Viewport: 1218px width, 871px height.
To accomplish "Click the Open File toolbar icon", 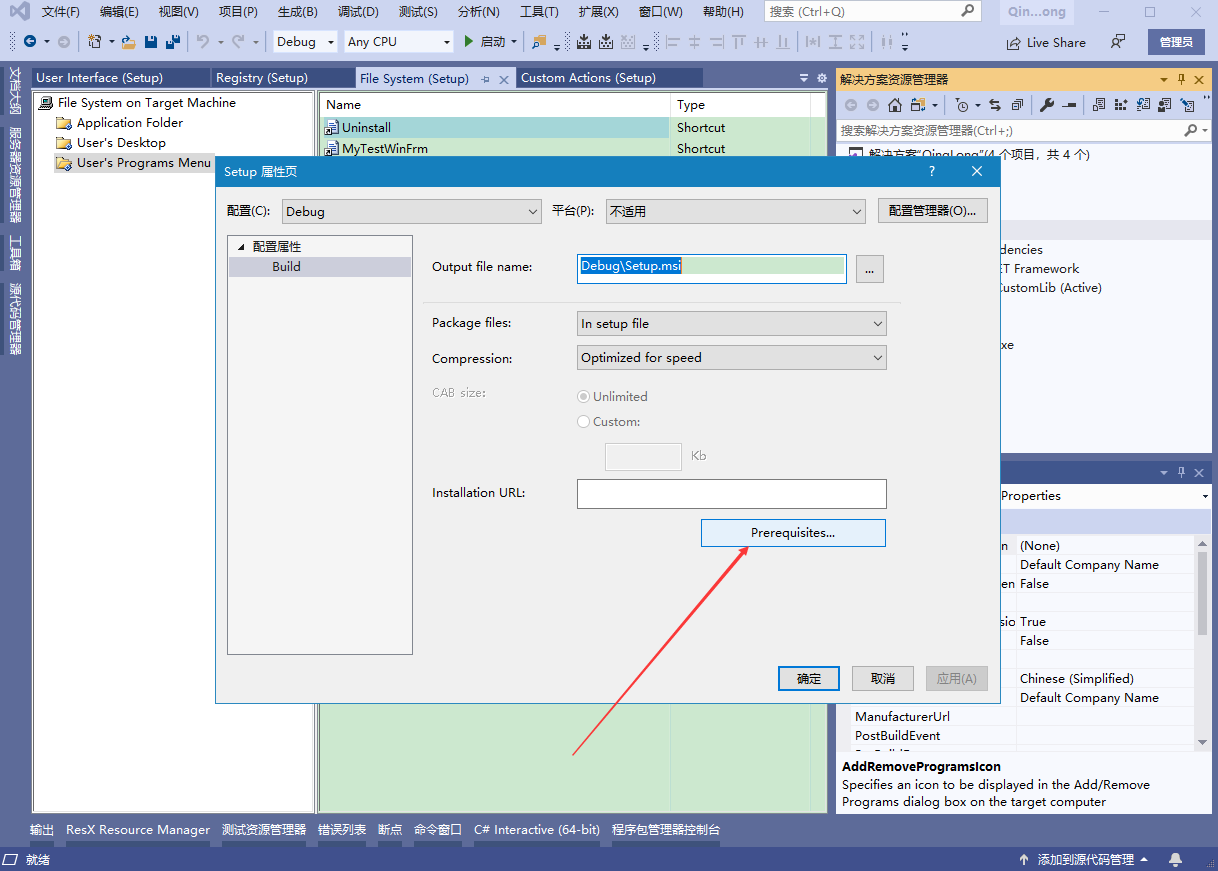I will (129, 42).
